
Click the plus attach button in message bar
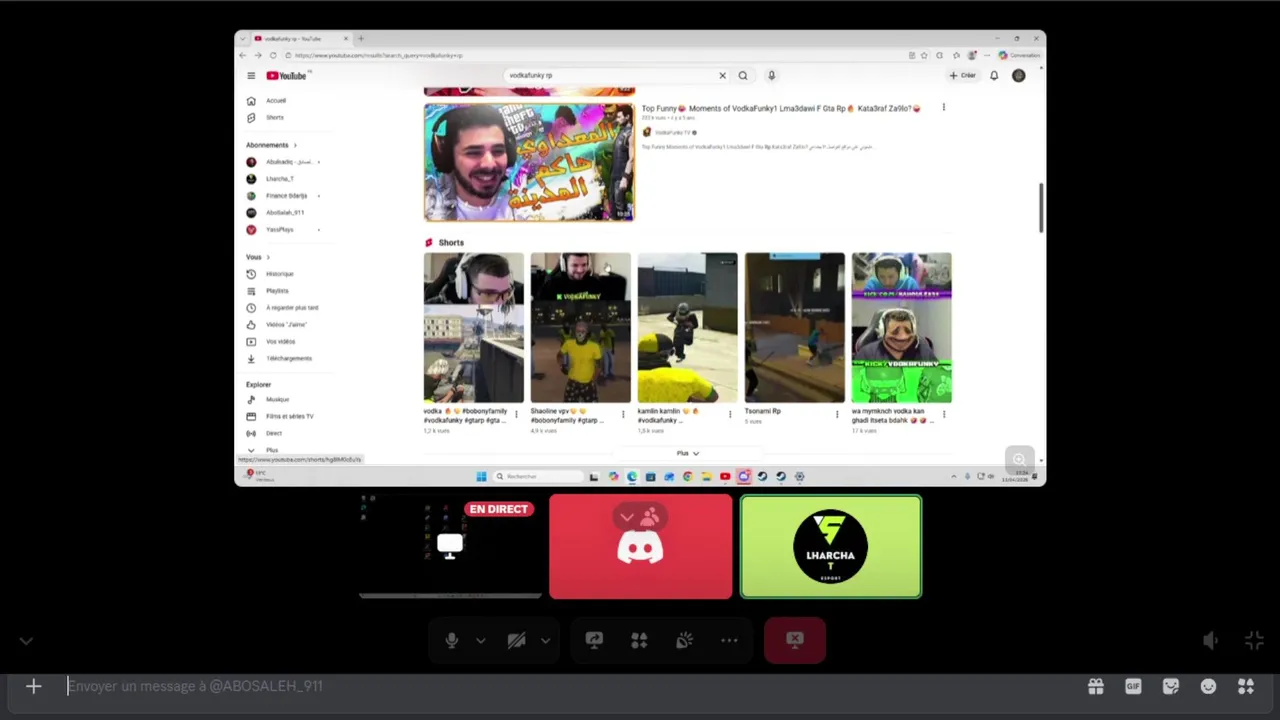(x=33, y=686)
